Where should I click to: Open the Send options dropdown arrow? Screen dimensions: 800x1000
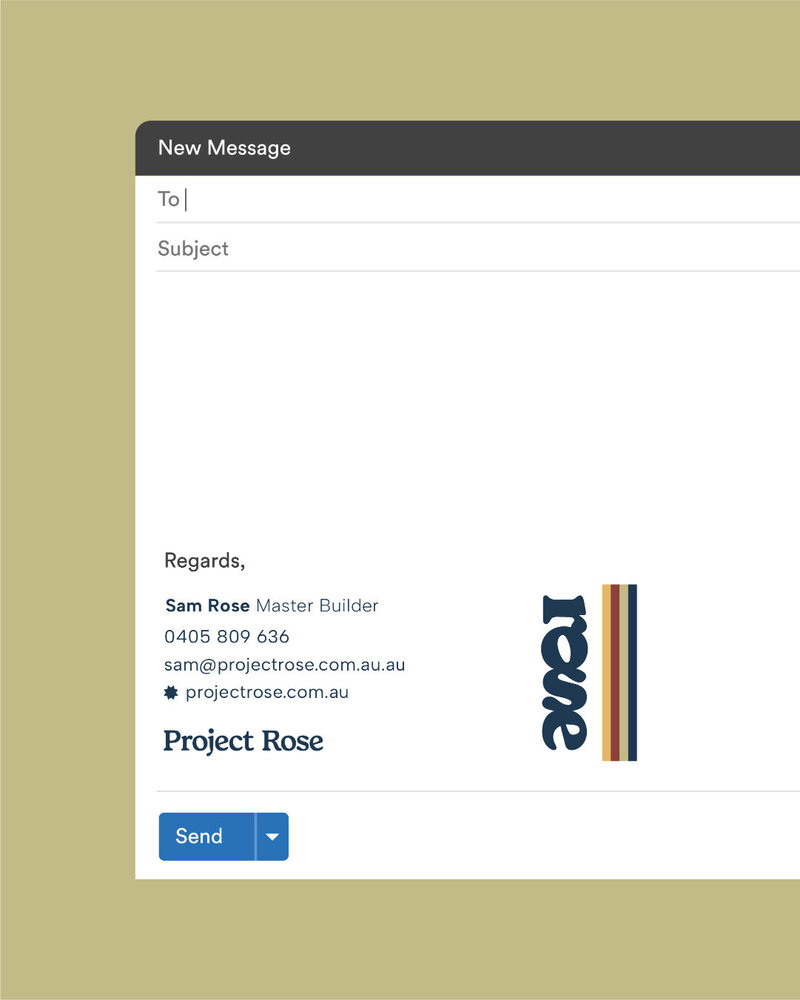[272, 836]
